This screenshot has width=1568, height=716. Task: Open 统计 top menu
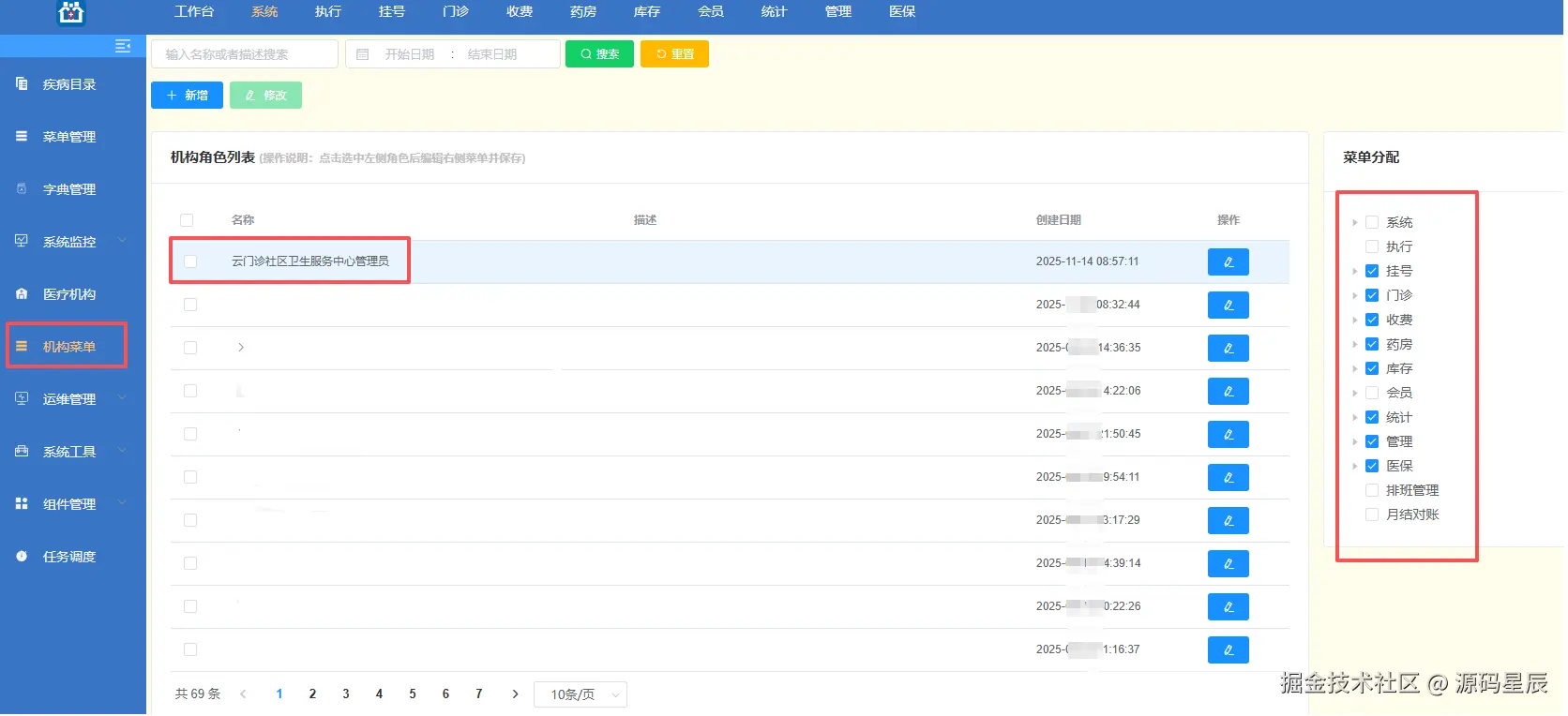(x=775, y=12)
